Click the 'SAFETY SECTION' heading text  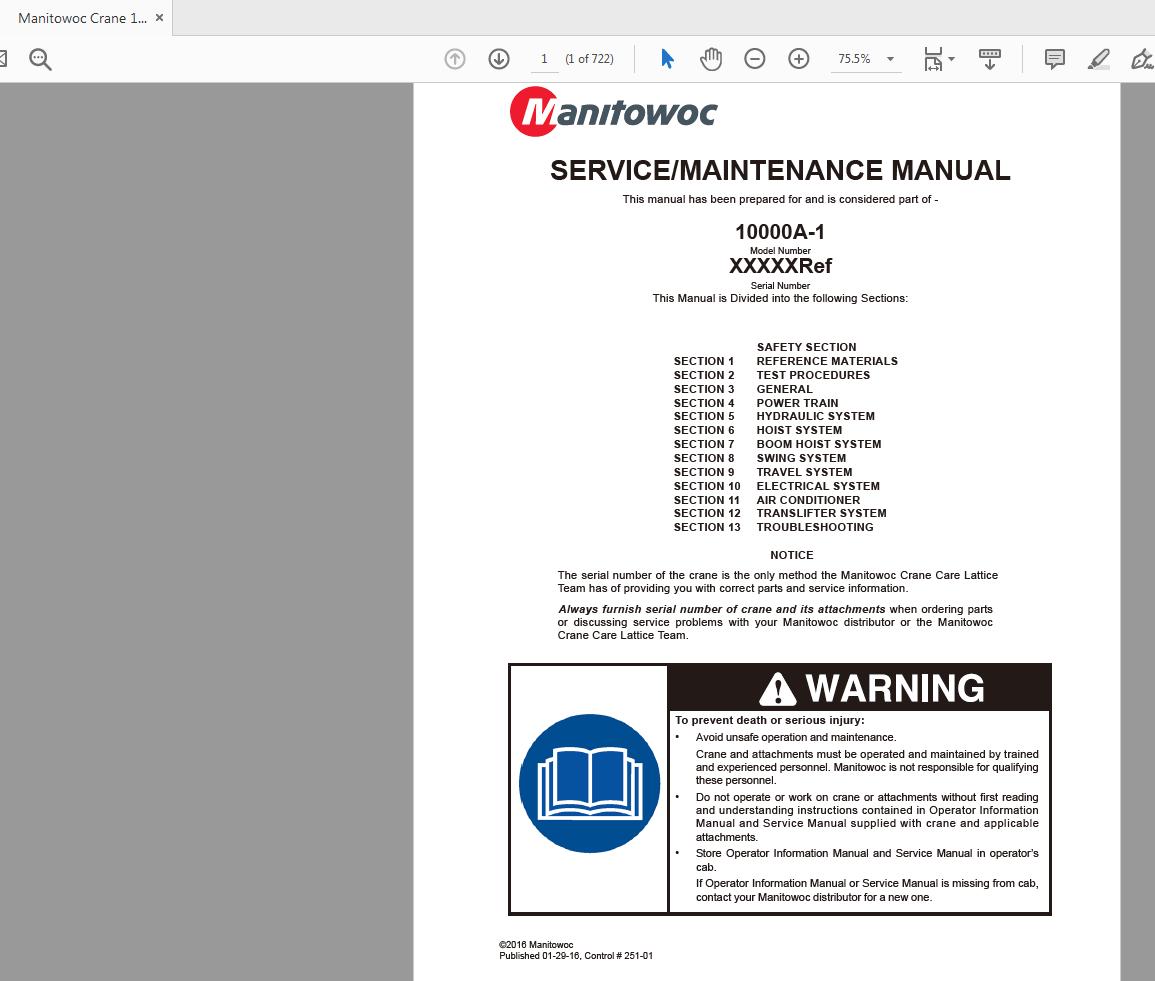[x=807, y=347]
